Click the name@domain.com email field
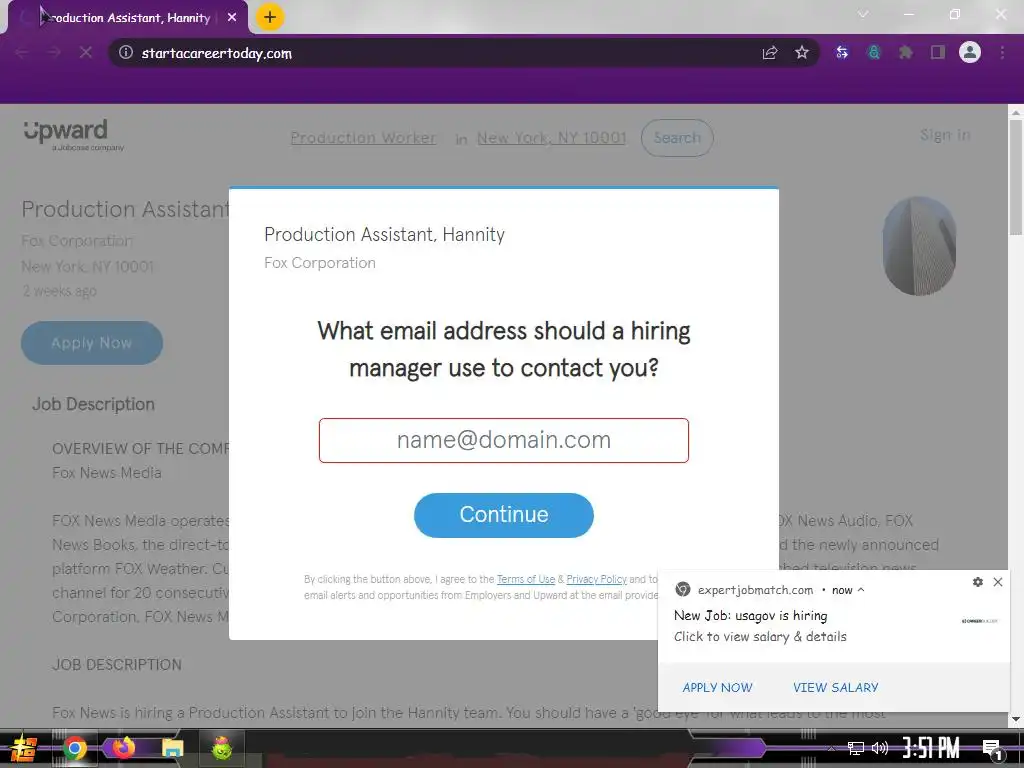 click(504, 440)
